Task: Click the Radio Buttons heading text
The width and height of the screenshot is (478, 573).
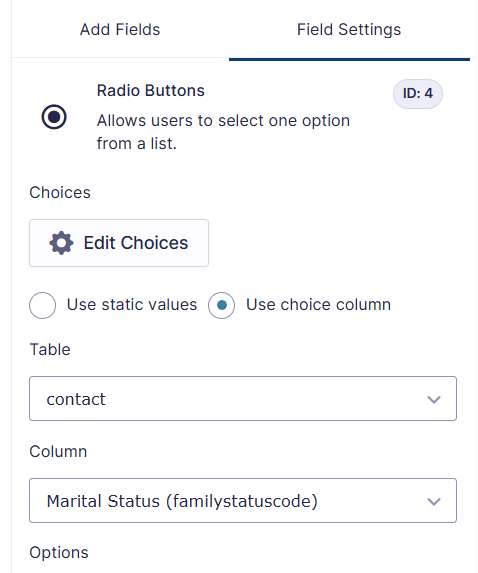Action: point(151,90)
